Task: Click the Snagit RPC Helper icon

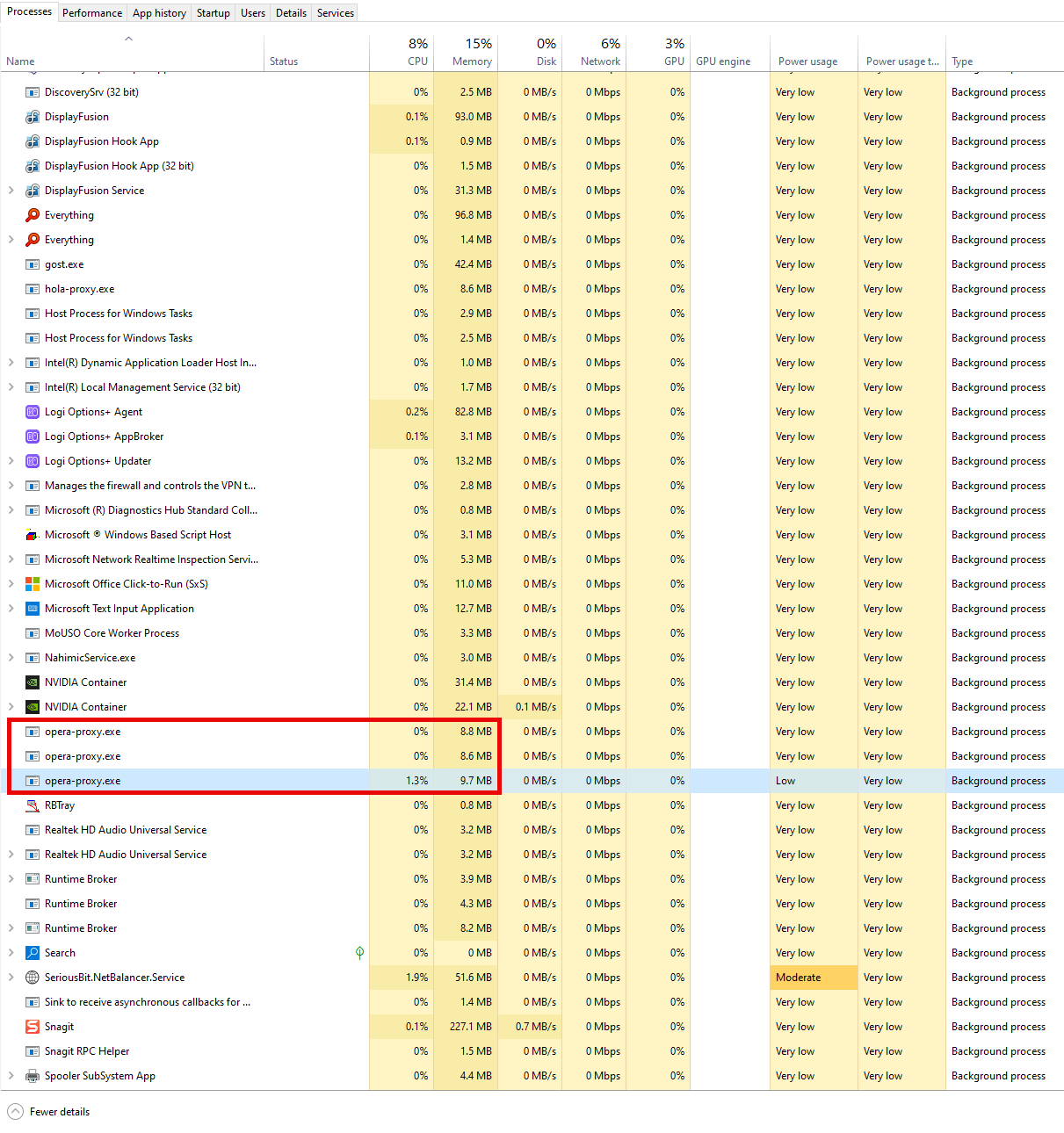Action: click(x=33, y=1051)
